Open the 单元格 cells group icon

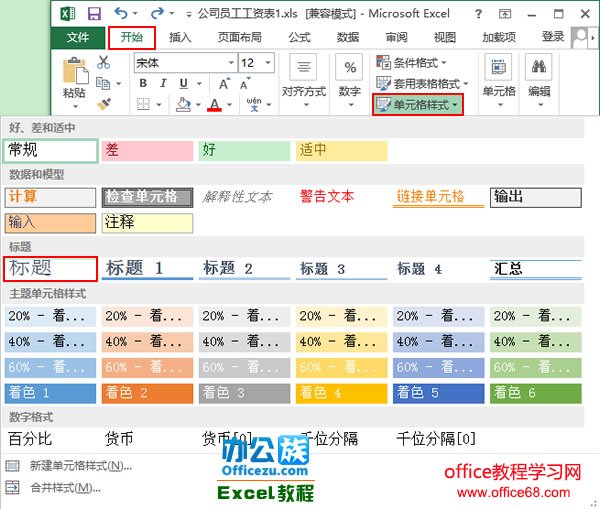[x=499, y=81]
